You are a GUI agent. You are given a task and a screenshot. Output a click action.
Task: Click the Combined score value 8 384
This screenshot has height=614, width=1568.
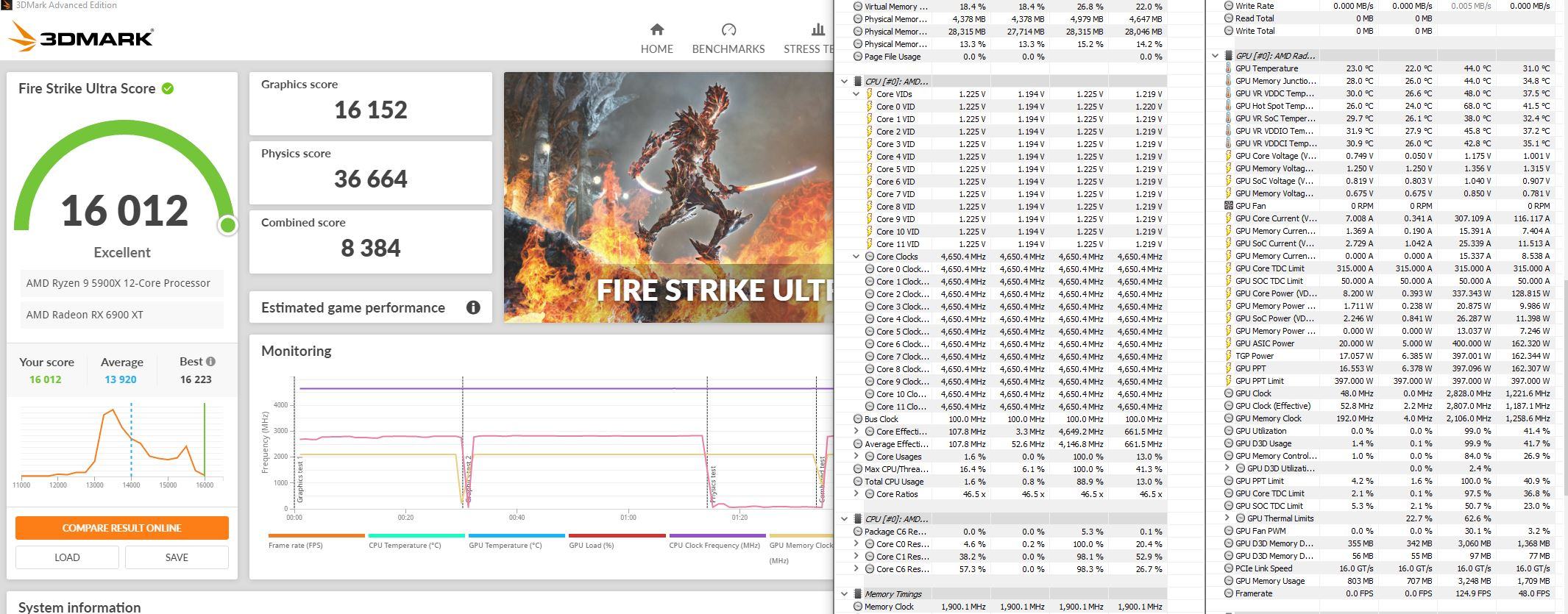(x=370, y=248)
